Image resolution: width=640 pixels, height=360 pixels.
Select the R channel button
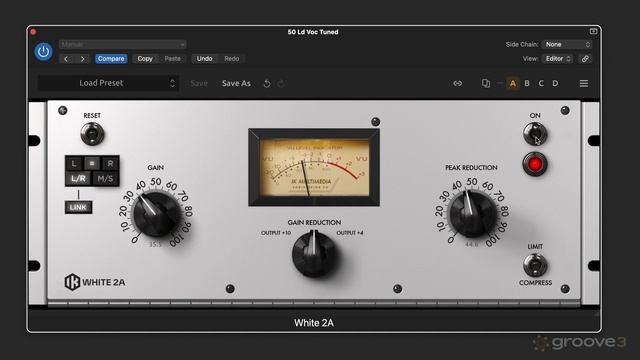point(110,164)
